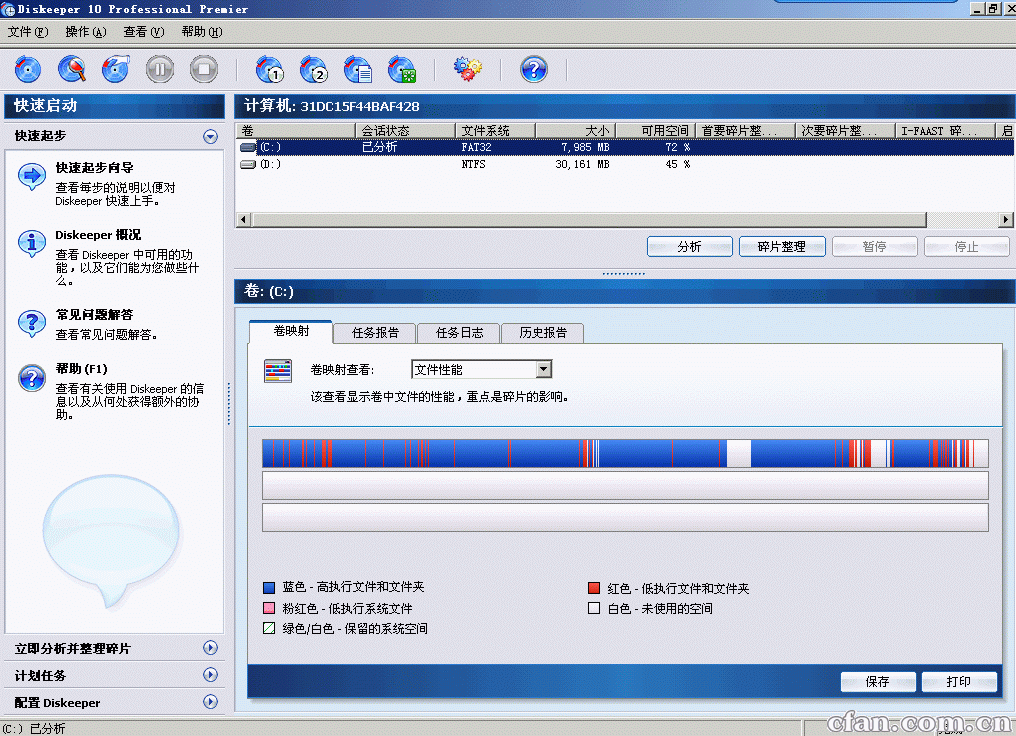Image resolution: width=1016 pixels, height=736 pixels.
Task: Click the 首要碎片整理 column header
Action: (x=746, y=131)
